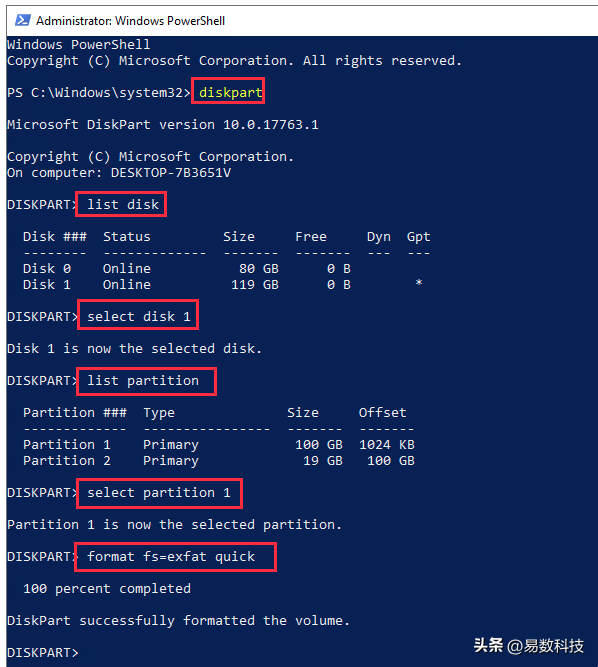Click the highlighted diskpart command
Screen dimensions: 598x667
231,92
